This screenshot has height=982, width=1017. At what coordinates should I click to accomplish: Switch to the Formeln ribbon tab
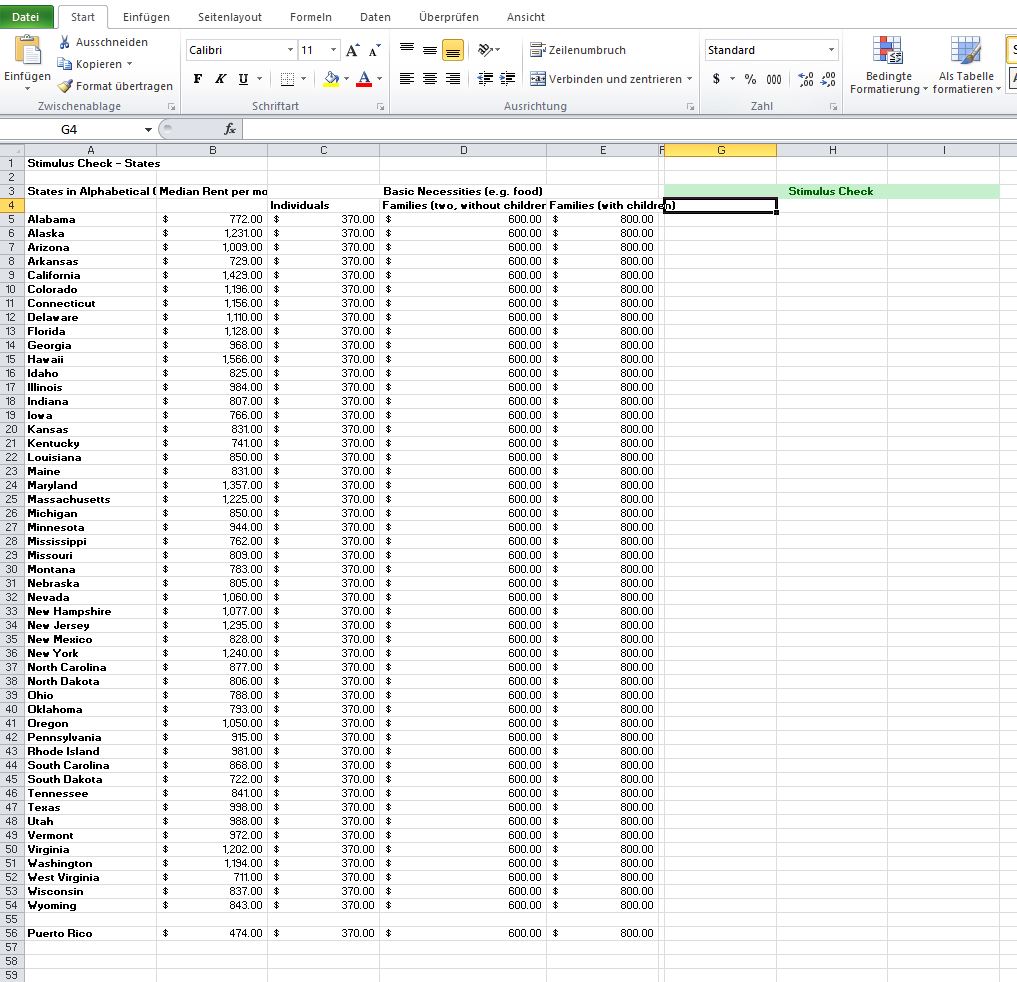point(310,17)
